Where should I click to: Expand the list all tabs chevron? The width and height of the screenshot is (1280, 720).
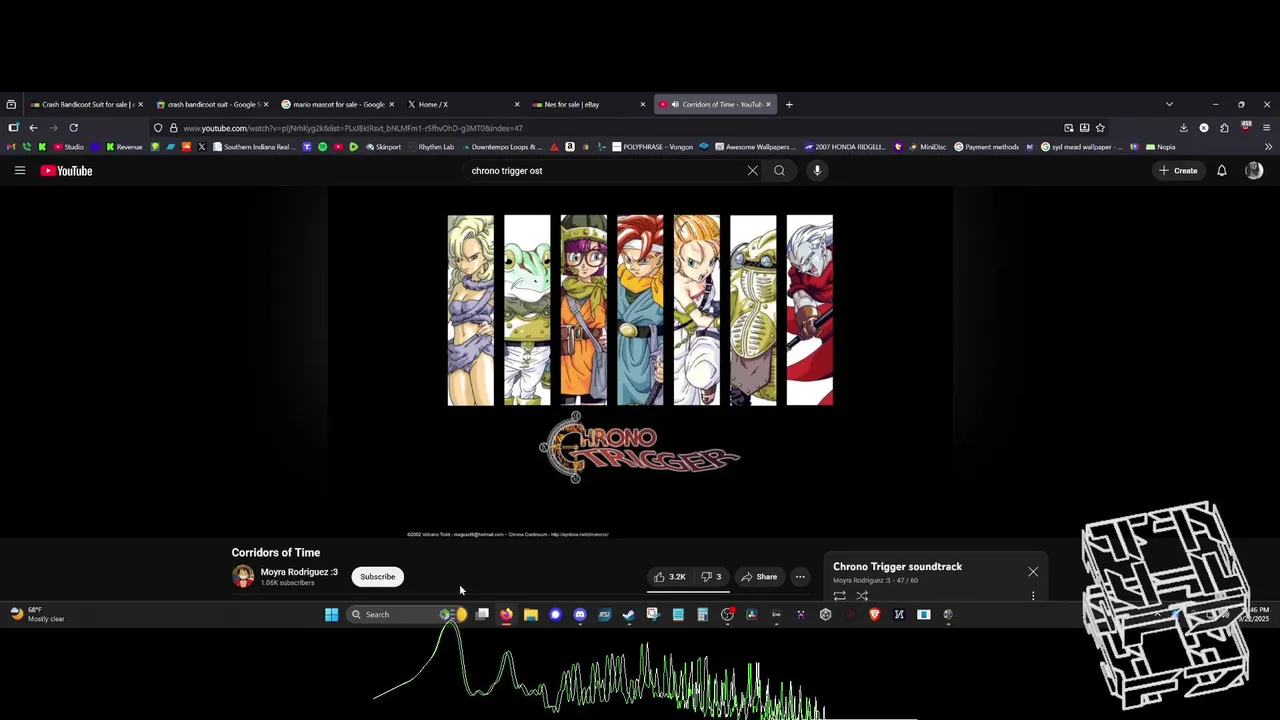1169,104
